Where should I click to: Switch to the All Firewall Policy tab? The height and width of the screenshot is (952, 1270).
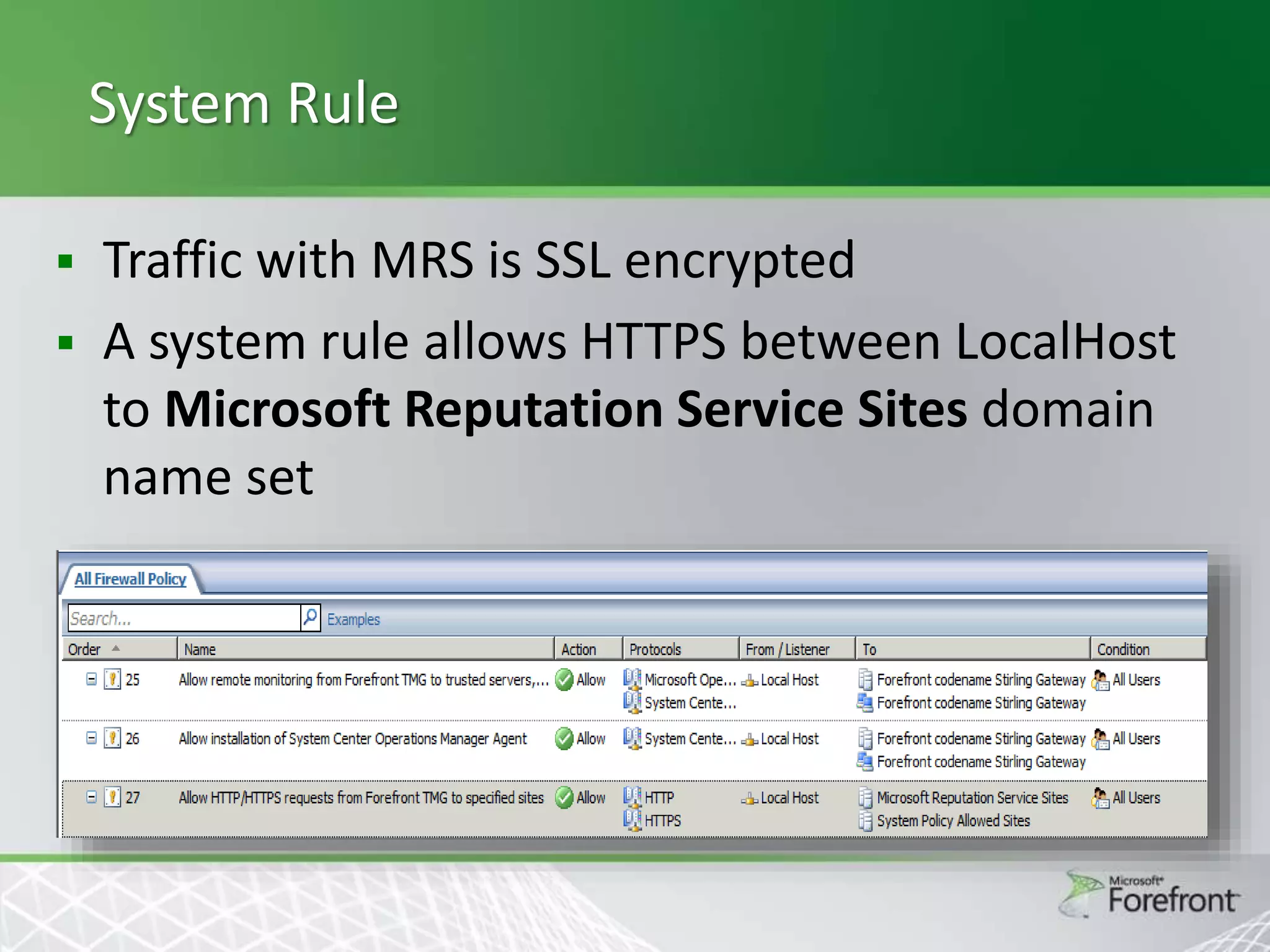130,579
